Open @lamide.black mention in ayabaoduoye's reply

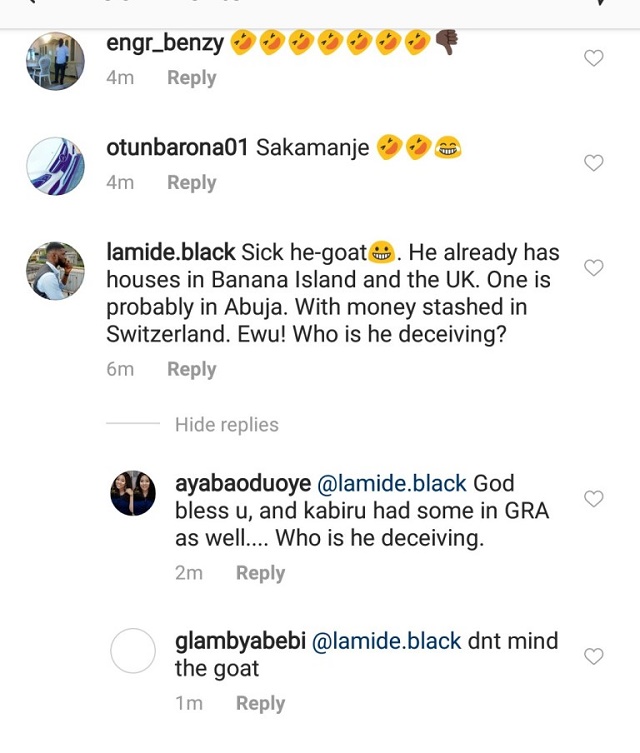[392, 484]
